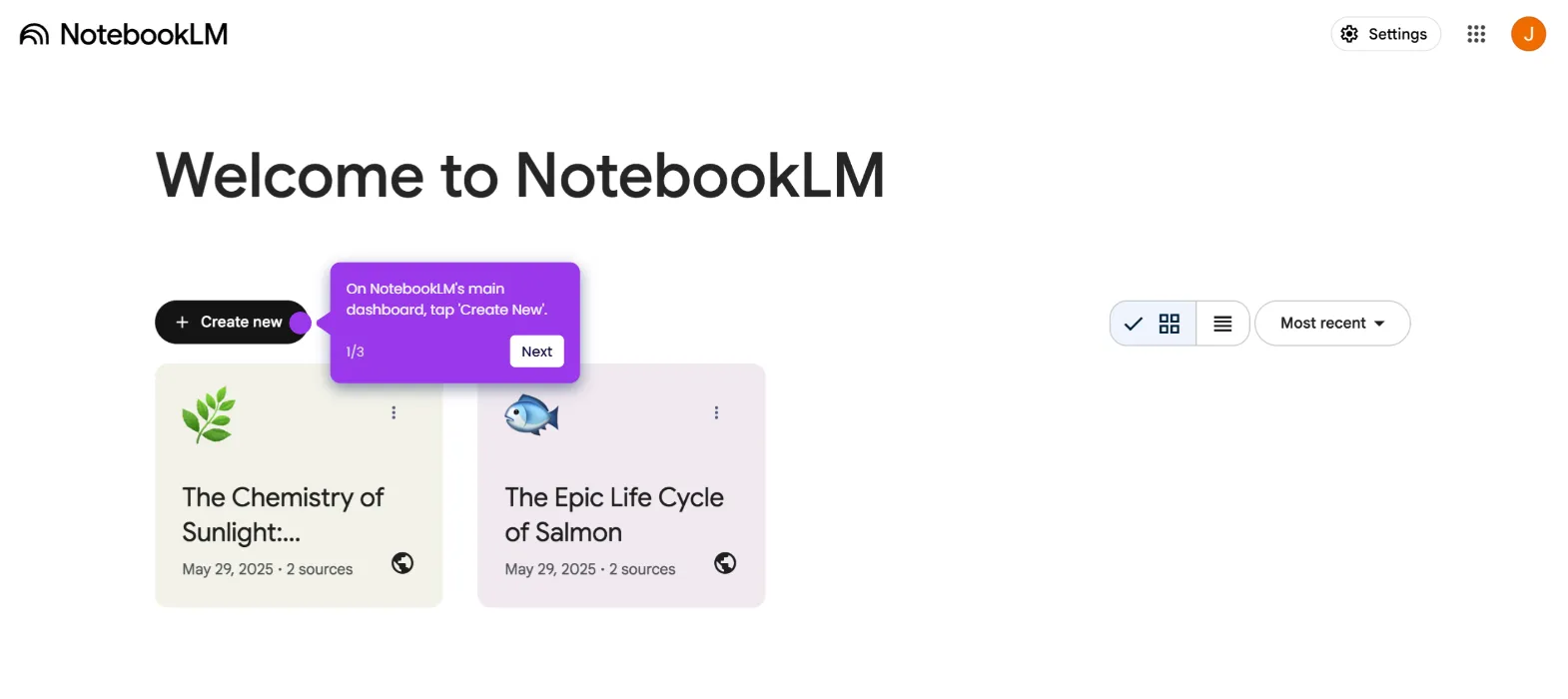Expand the Most recent sort dropdown
This screenshot has width=1568, height=699.
coord(1332,324)
